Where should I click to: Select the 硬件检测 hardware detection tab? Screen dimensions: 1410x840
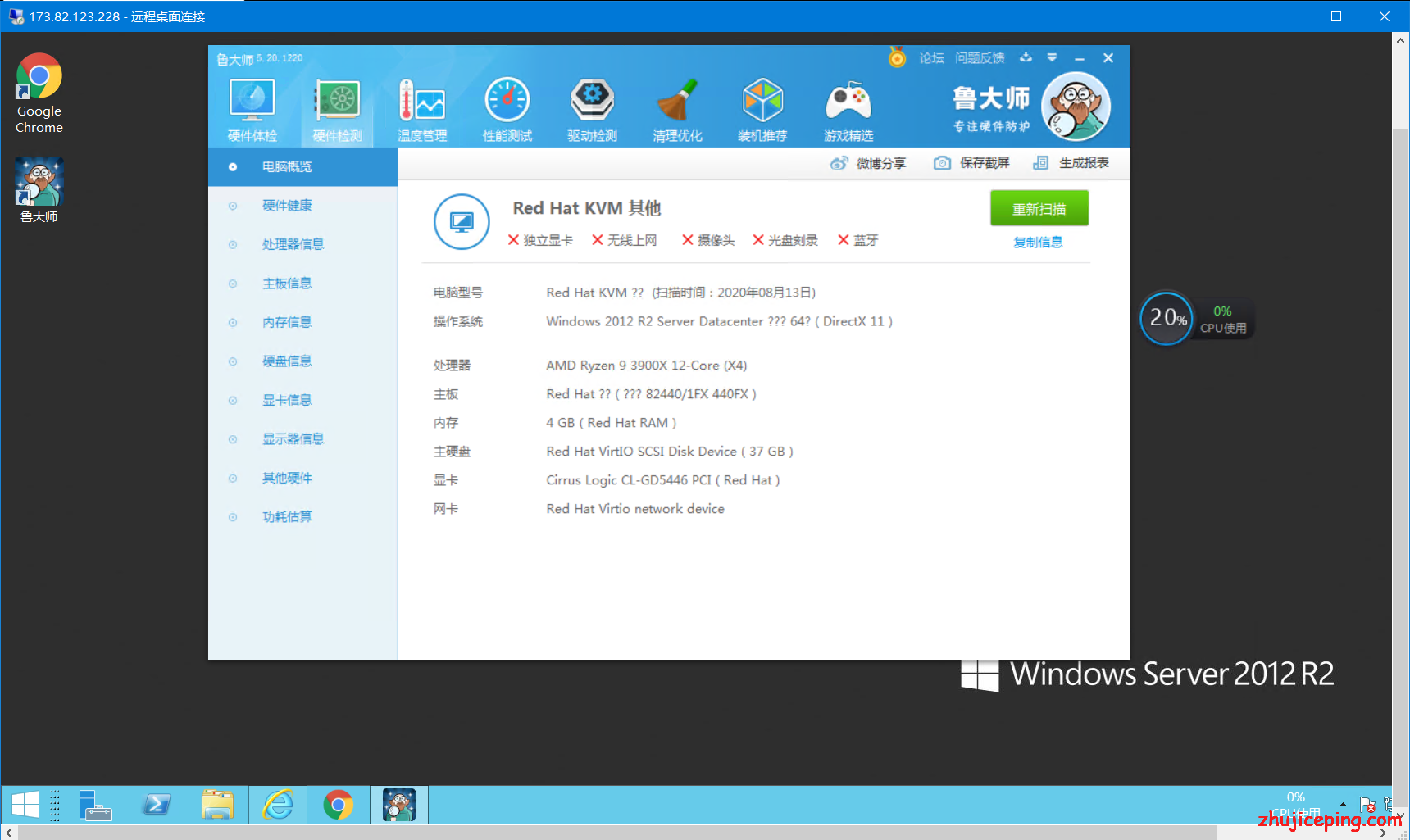click(337, 111)
